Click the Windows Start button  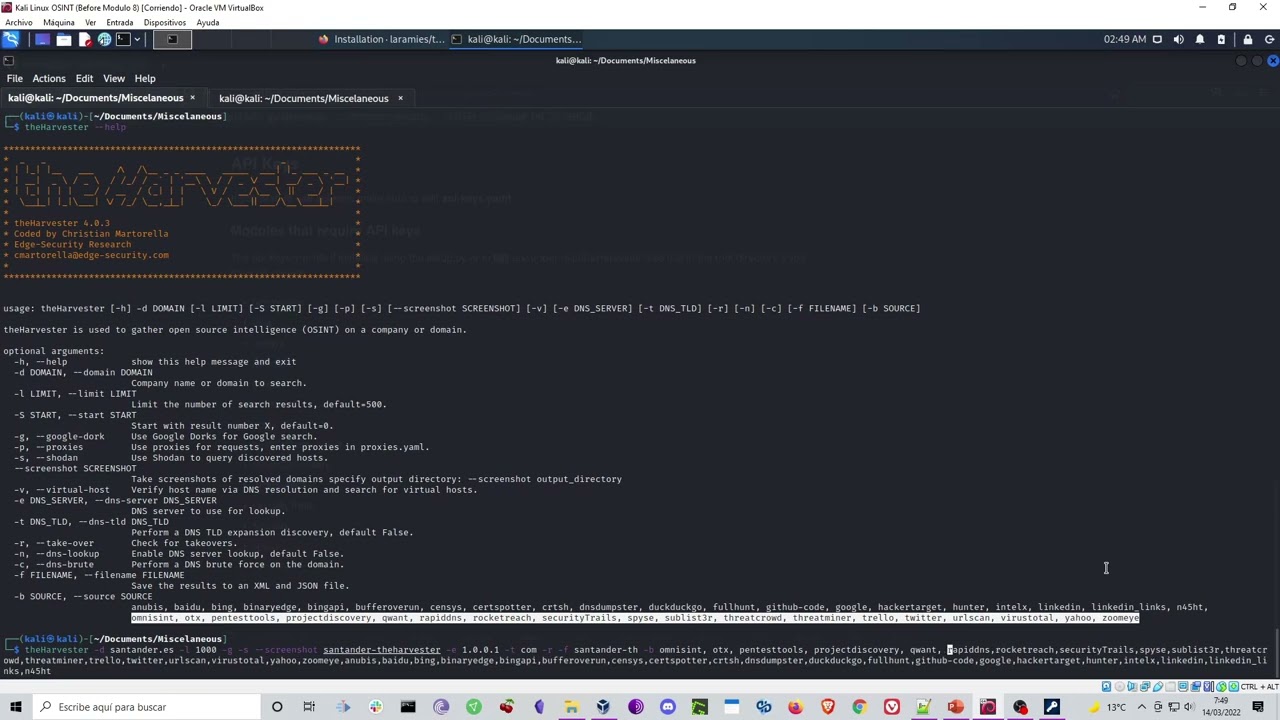click(x=16, y=707)
